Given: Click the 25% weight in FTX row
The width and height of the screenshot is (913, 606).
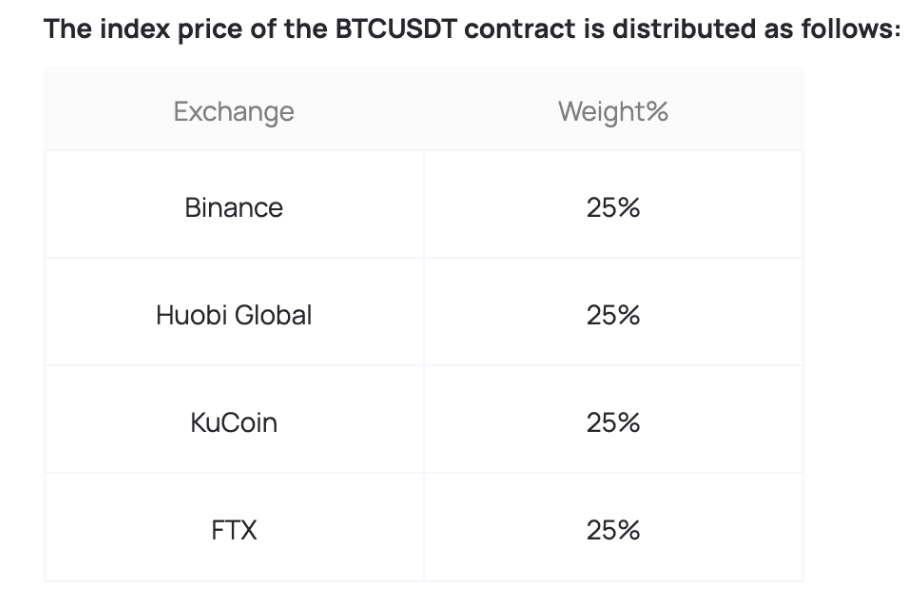Looking at the screenshot, I should click(613, 530).
